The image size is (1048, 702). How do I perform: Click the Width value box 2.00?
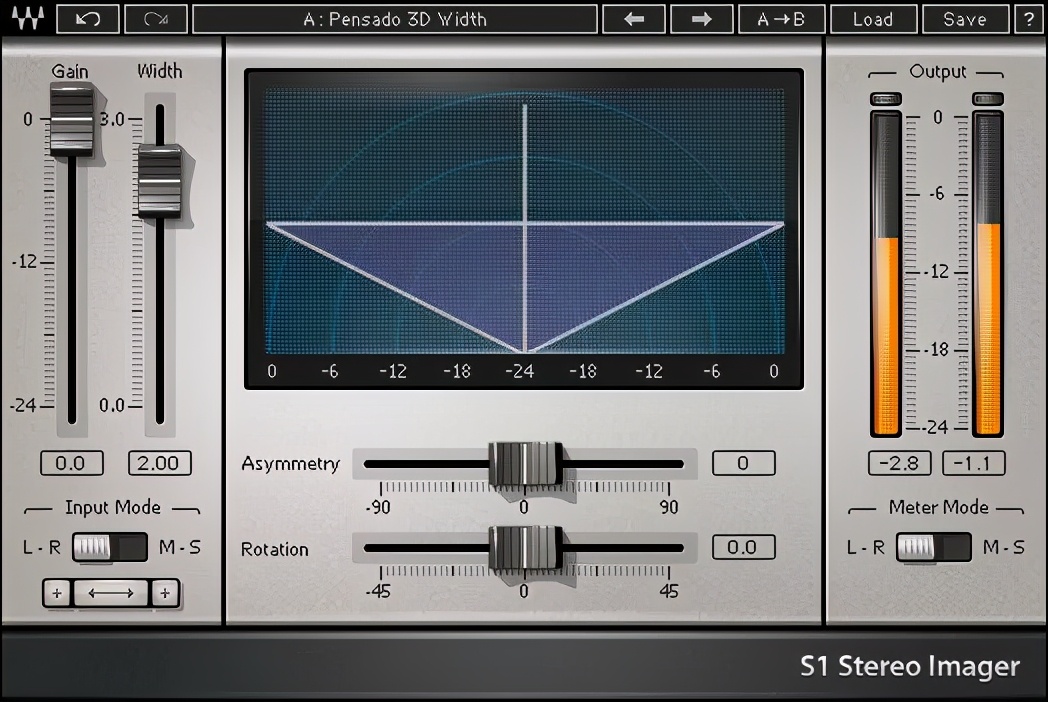pyautogui.click(x=160, y=463)
